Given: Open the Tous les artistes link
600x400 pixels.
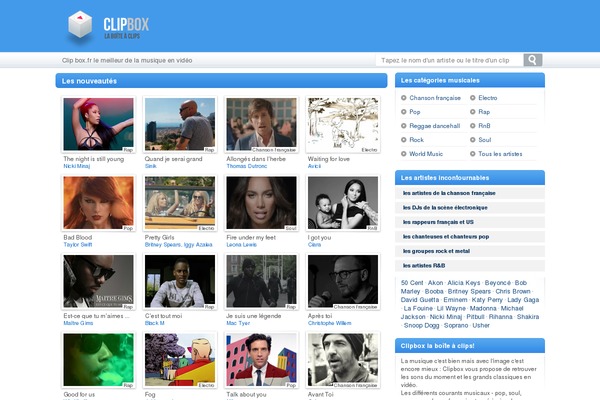Looking at the screenshot, I should (500, 154).
